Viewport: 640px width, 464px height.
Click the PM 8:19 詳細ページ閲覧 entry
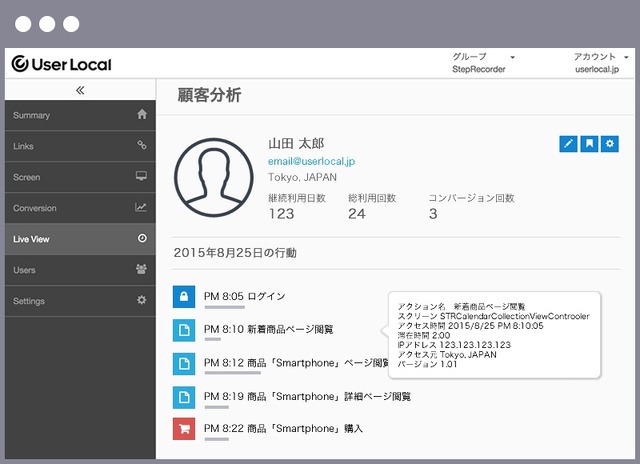tap(307, 396)
